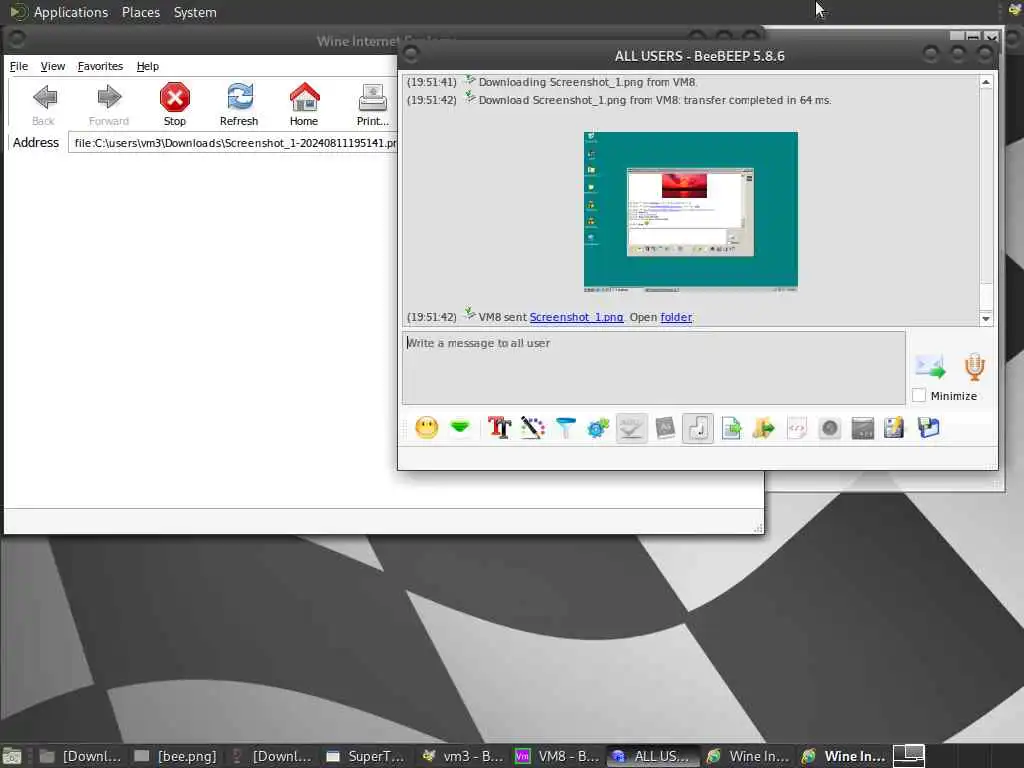
Task: Click the tray icon at top-right panel
Action: pos(1015,11)
